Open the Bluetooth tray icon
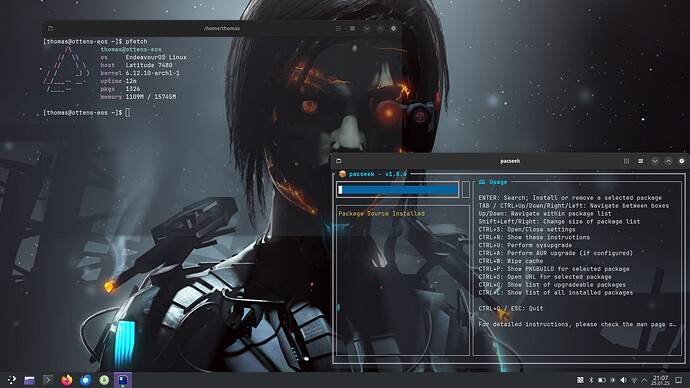This screenshot has width=690, height=388. [x=591, y=380]
